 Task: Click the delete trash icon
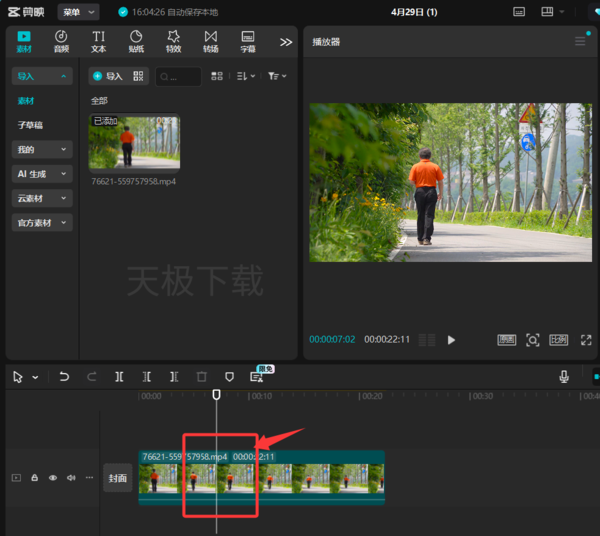click(x=202, y=377)
